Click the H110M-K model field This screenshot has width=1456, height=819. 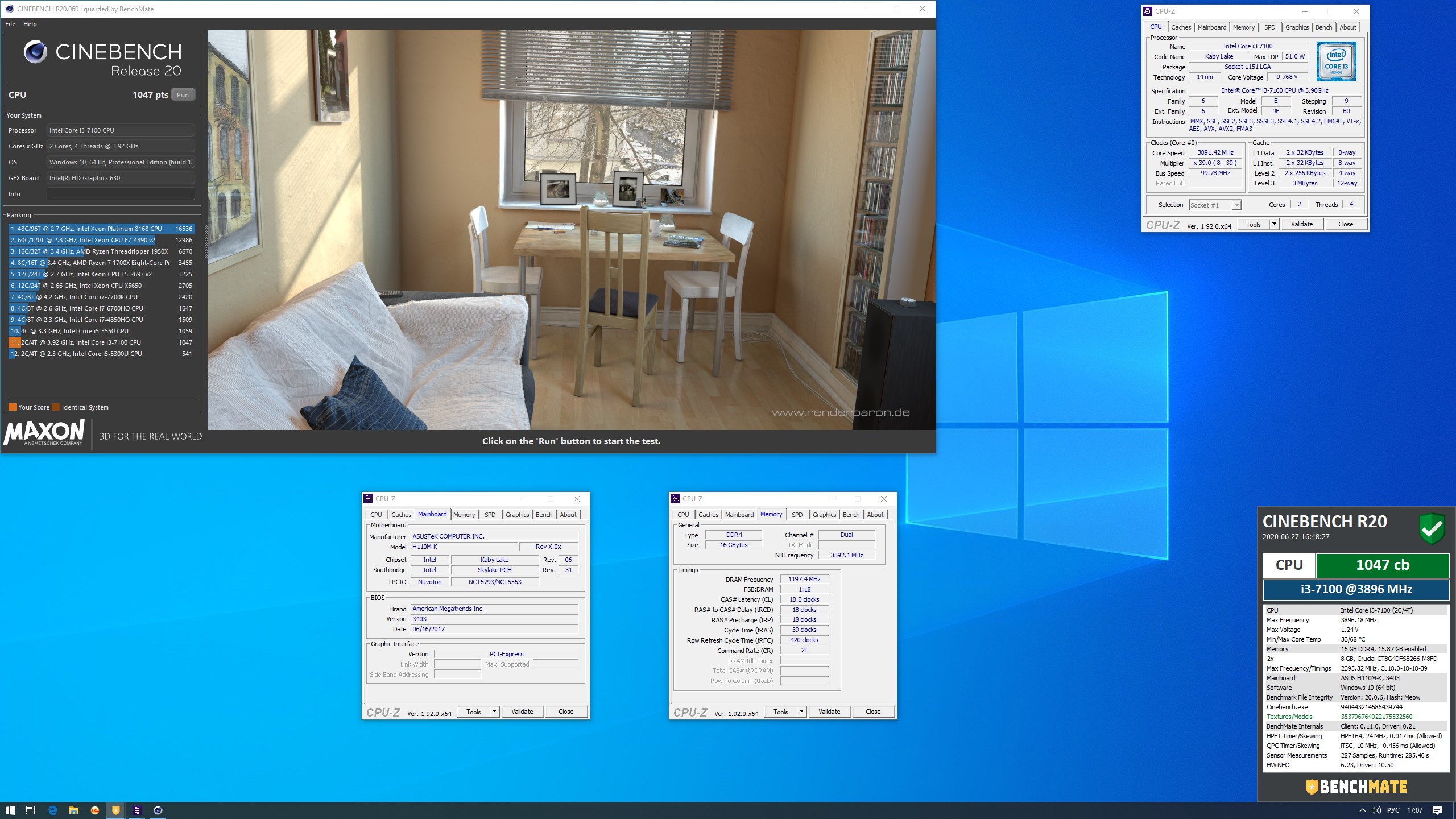pyautogui.click(x=464, y=547)
